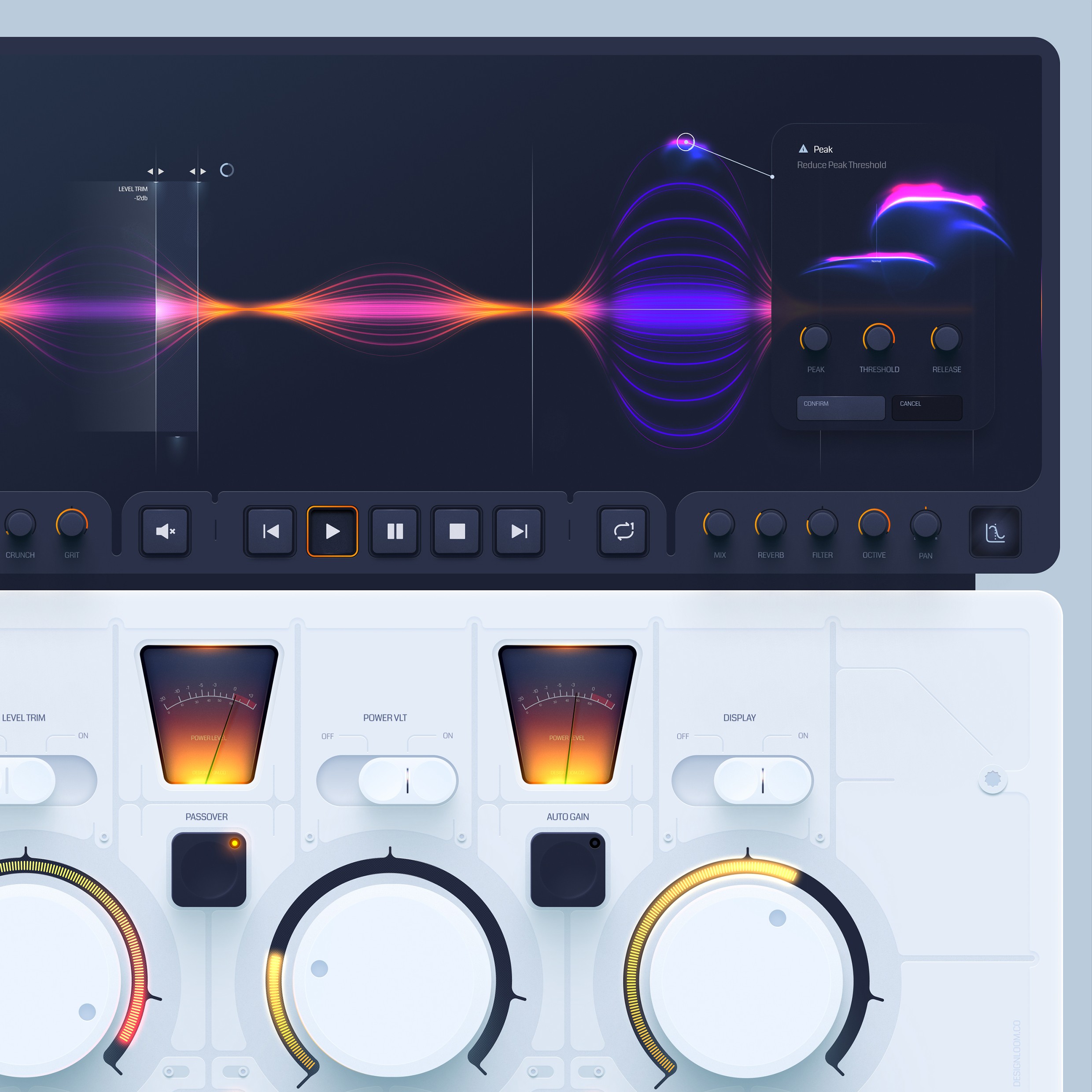
Task: Stop playback with the square button
Action: click(457, 531)
